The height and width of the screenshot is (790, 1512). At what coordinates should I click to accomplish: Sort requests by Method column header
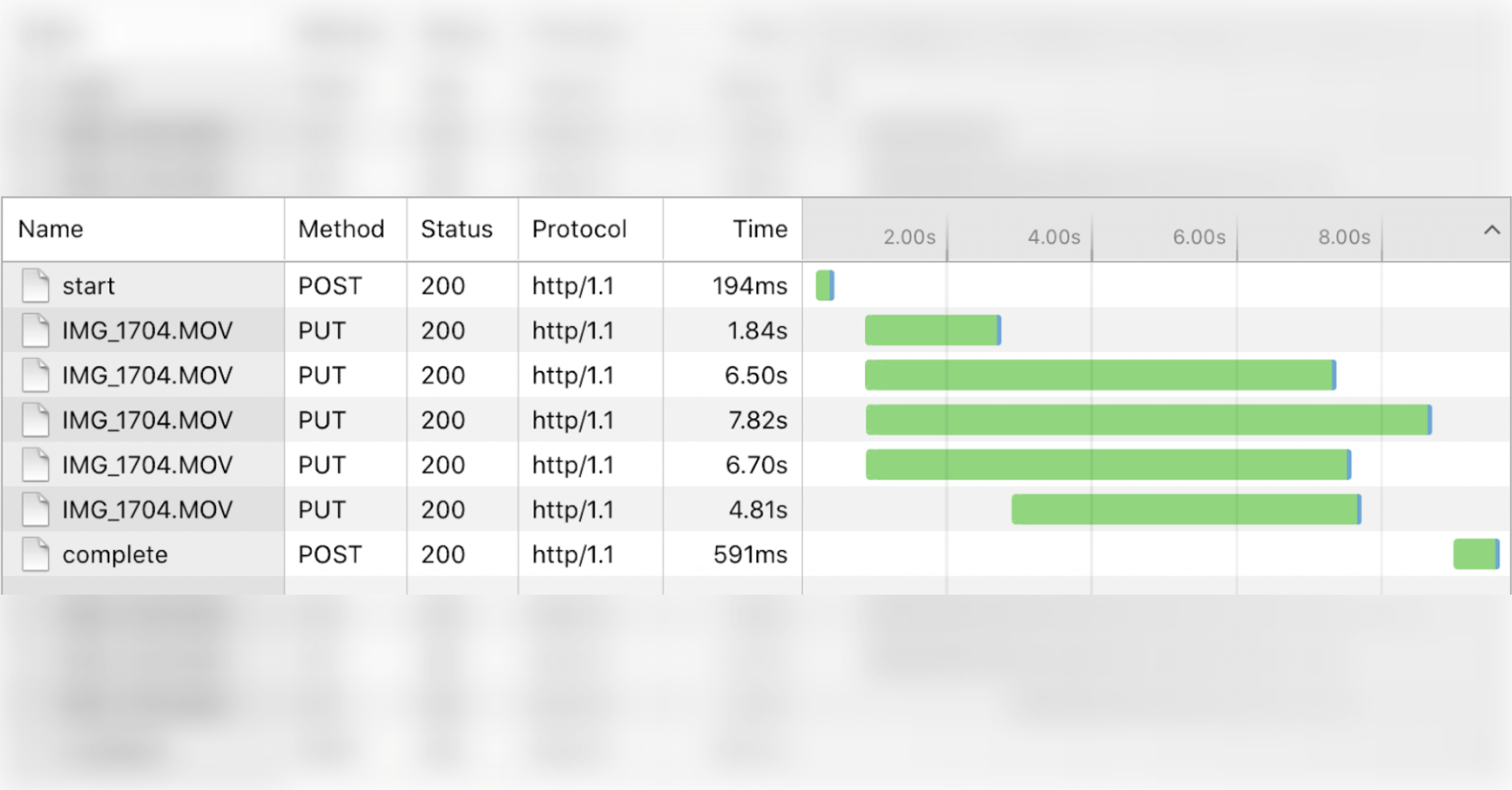click(341, 229)
